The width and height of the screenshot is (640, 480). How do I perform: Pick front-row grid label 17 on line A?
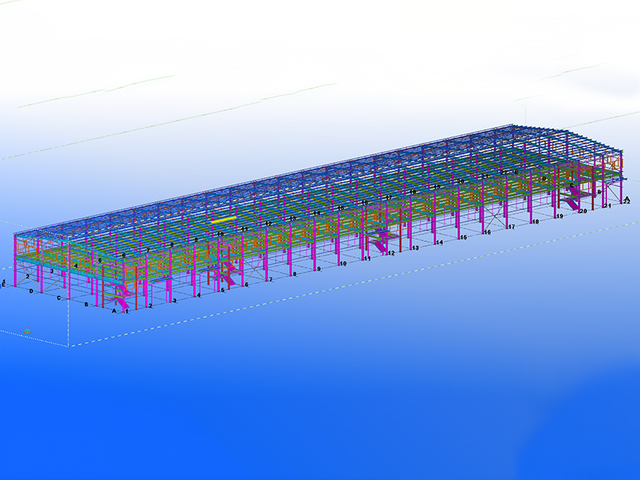pyautogui.click(x=511, y=227)
